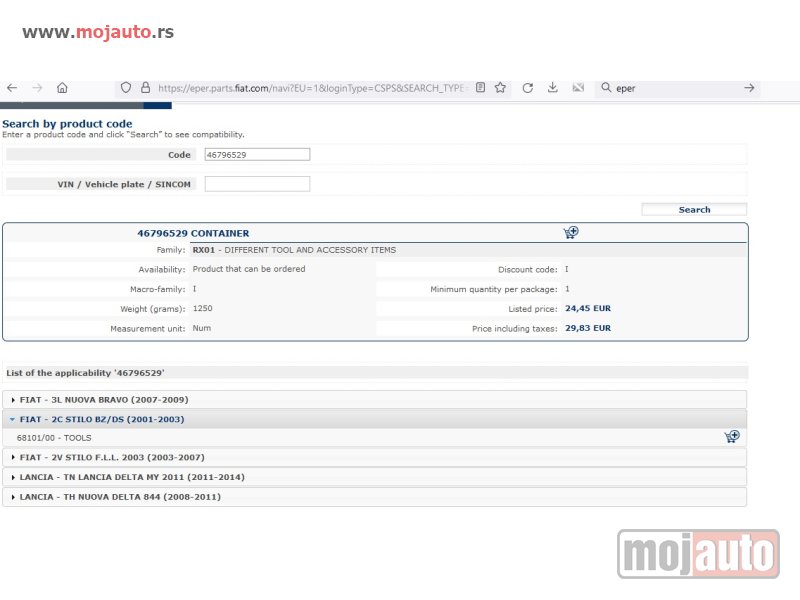Click the Search button

point(694,210)
